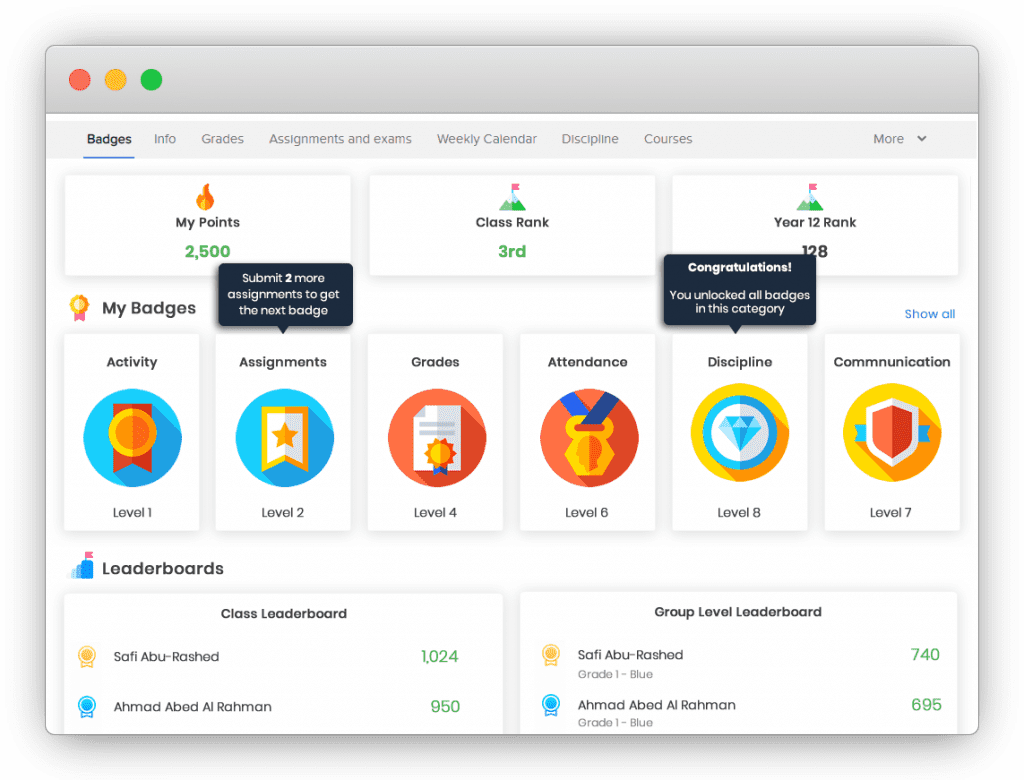Select Safi Abu-Rashed in Class Leaderboard
Image resolution: width=1024 pixels, height=780 pixels.
point(166,657)
